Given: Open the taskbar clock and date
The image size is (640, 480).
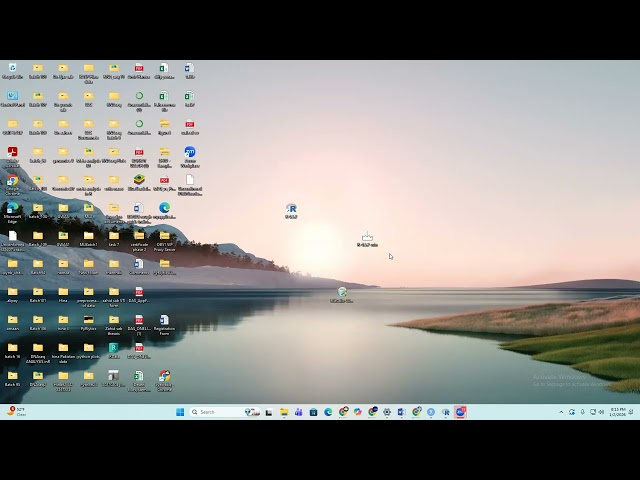Looking at the screenshot, I should 618,411.
